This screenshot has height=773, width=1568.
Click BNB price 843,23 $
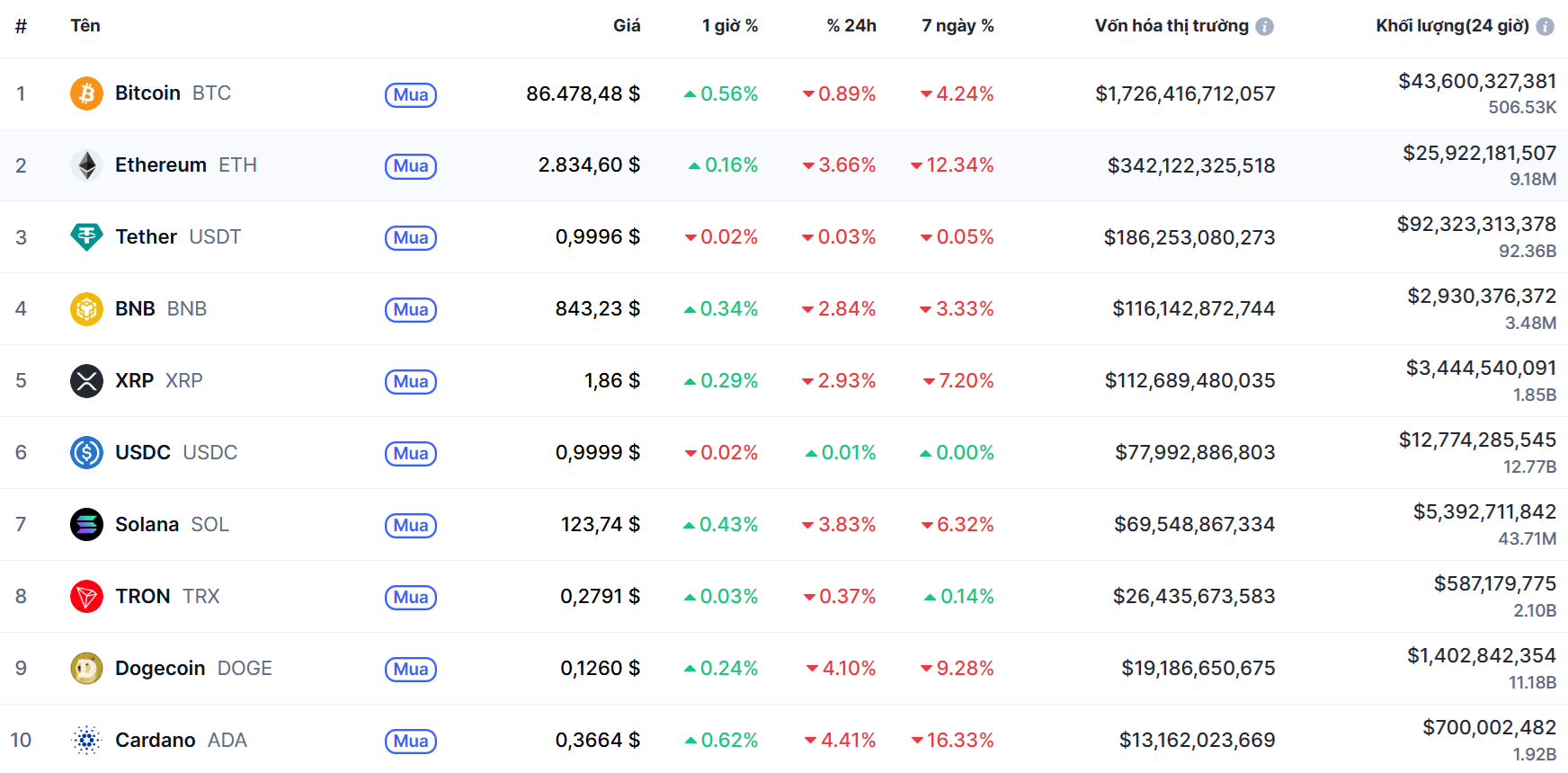click(598, 309)
